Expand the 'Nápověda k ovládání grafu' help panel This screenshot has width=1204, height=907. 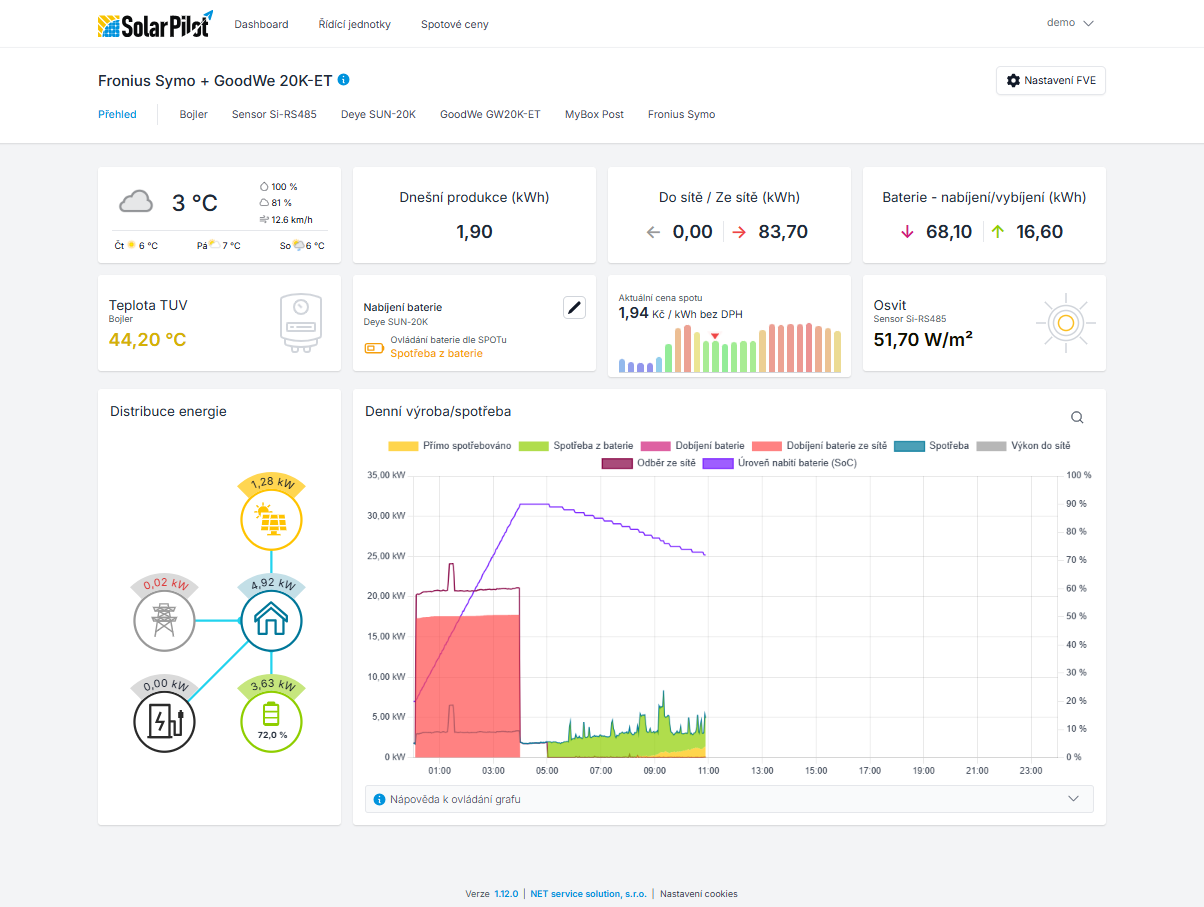coord(729,799)
